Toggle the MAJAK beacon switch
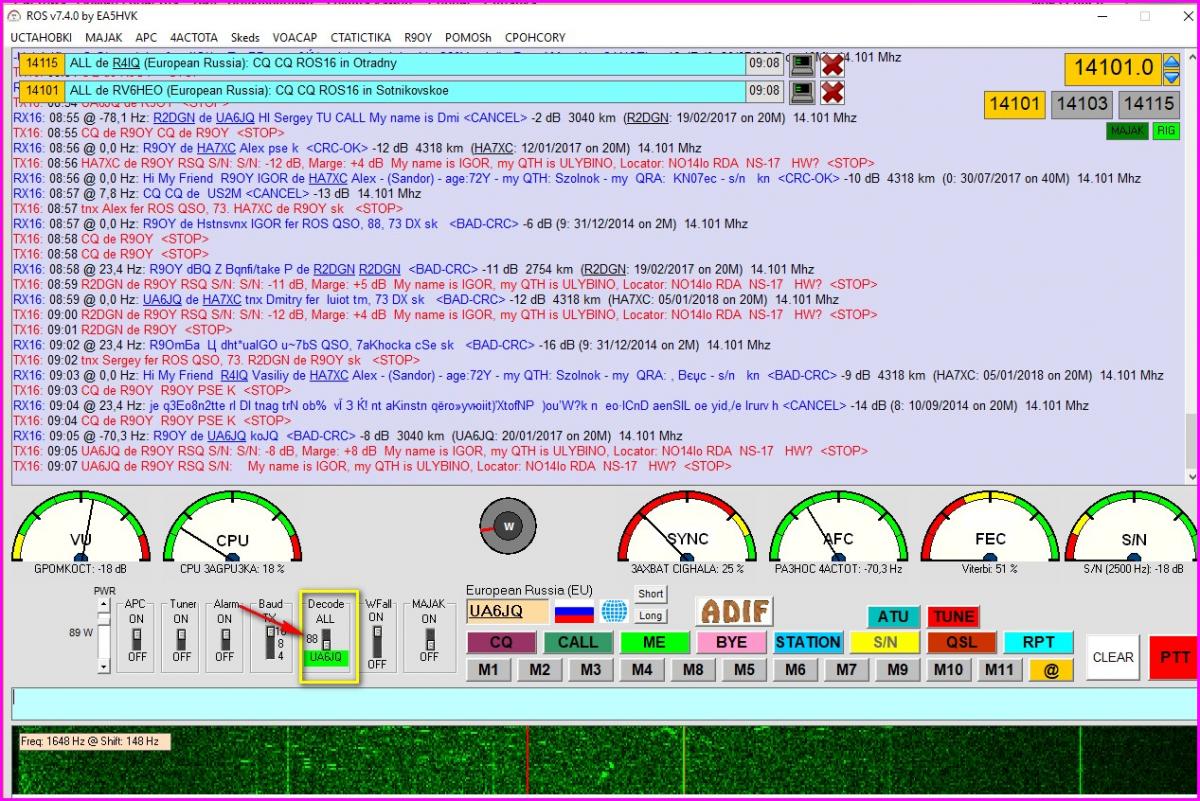The height and width of the screenshot is (801, 1200). point(428,638)
